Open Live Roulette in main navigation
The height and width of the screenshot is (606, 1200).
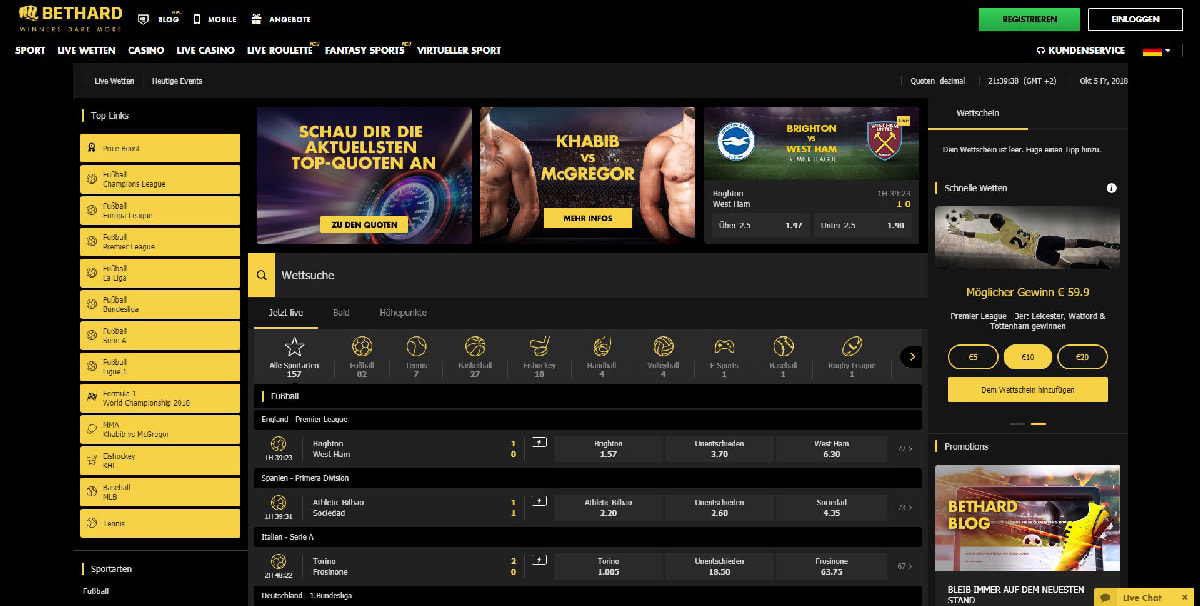[x=280, y=50]
